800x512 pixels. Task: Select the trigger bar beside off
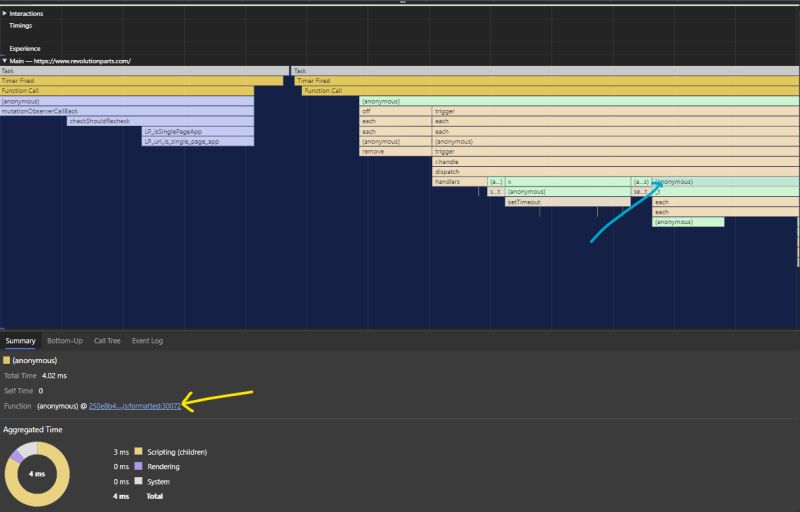pyautogui.click(x=616, y=111)
